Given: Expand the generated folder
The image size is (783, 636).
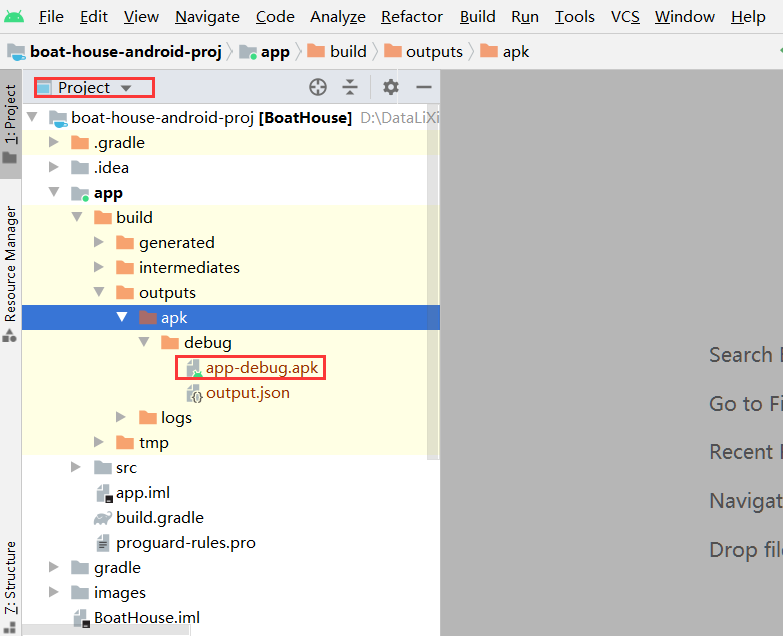Looking at the screenshot, I should coord(98,242).
